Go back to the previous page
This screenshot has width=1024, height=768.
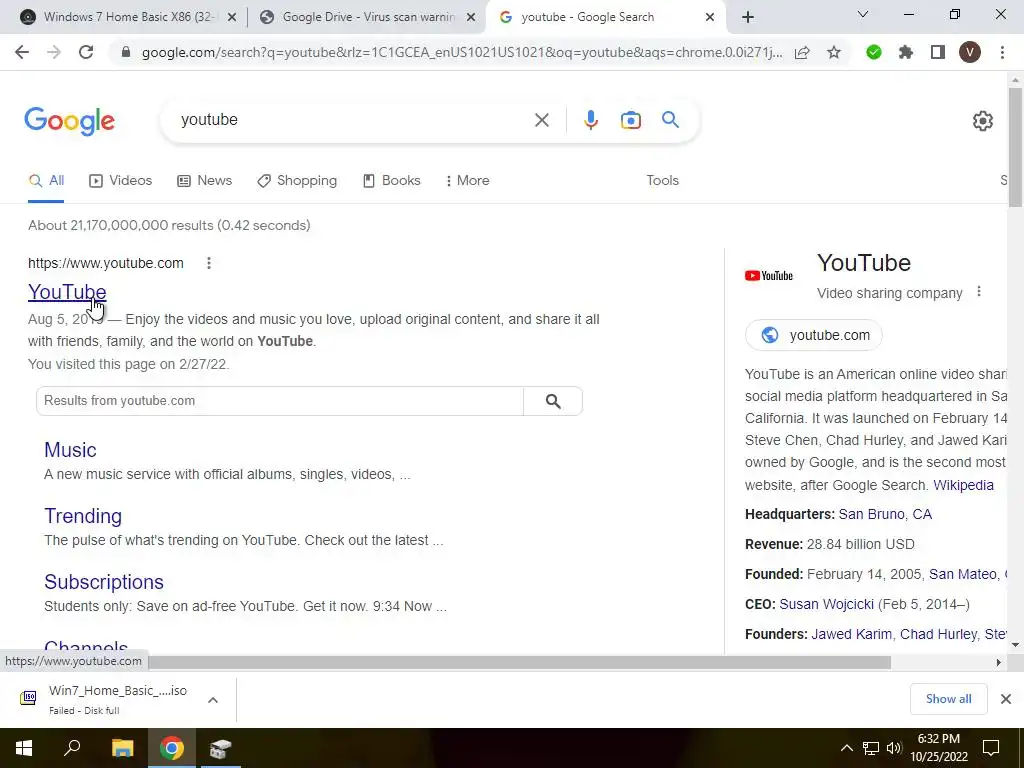[x=22, y=52]
